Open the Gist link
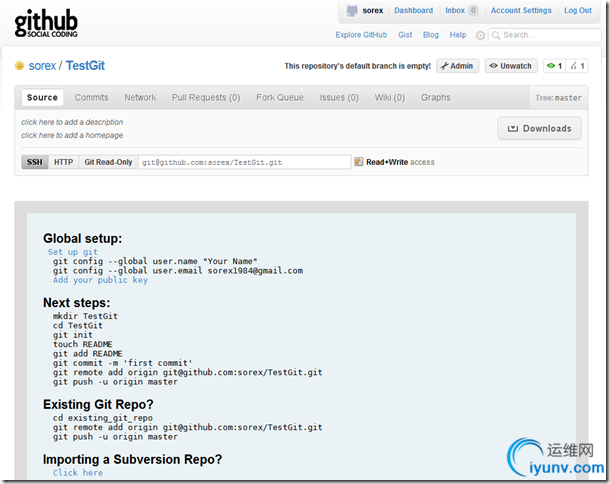This screenshot has height=484, width=610. [405, 35]
